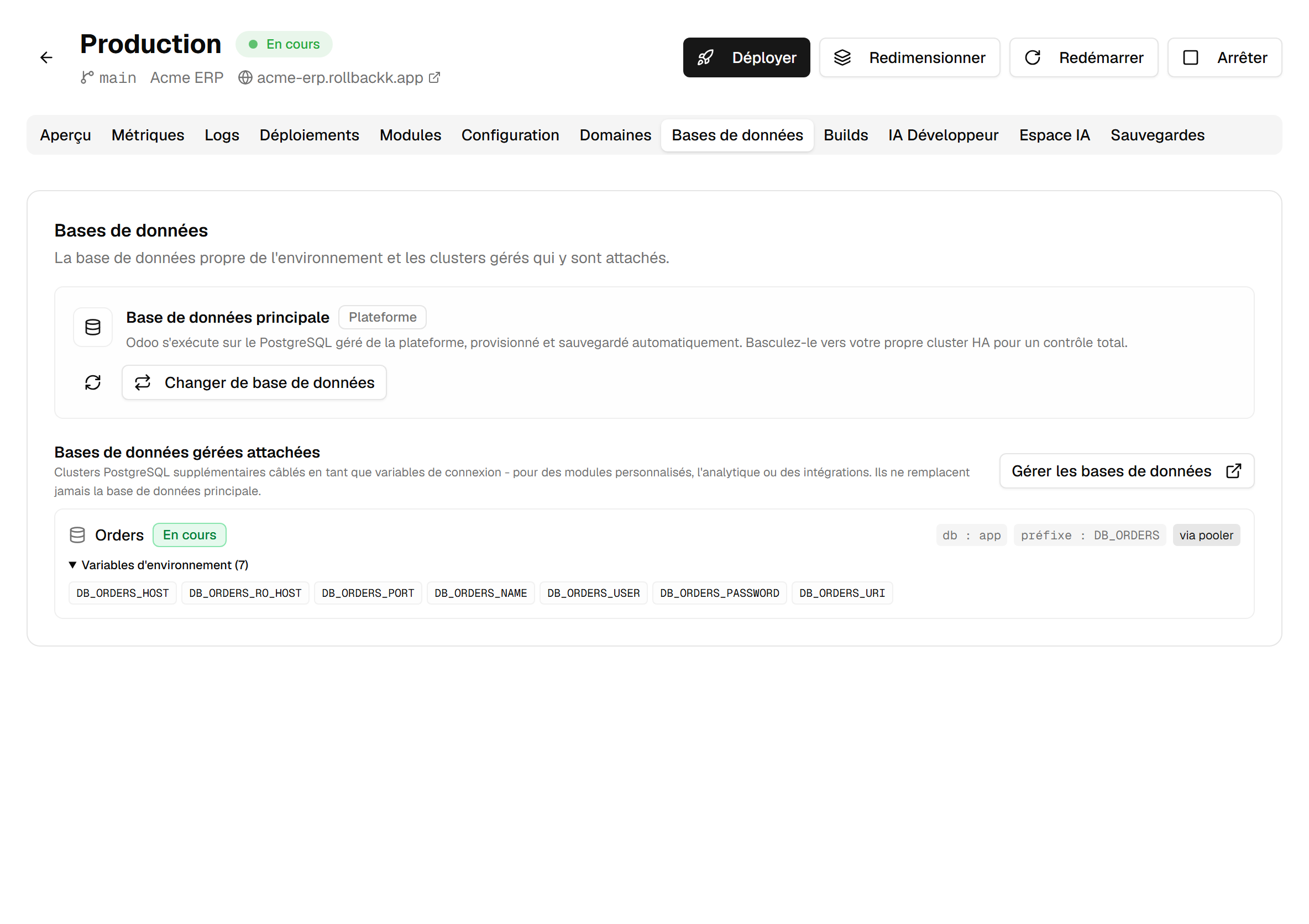1309x924 pixels.
Task: Click the Déployer button
Action: [x=746, y=57]
